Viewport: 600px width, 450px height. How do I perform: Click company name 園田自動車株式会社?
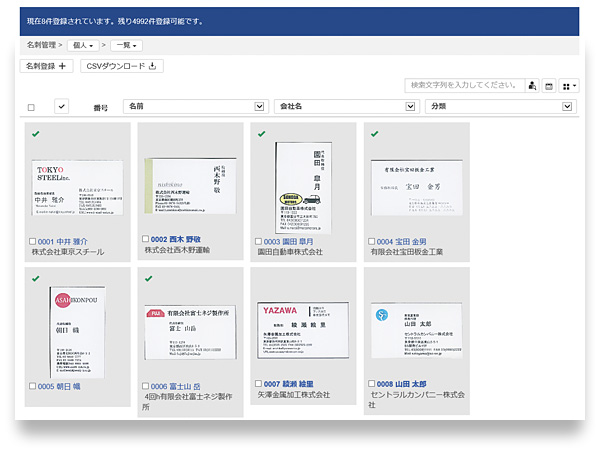pos(290,252)
